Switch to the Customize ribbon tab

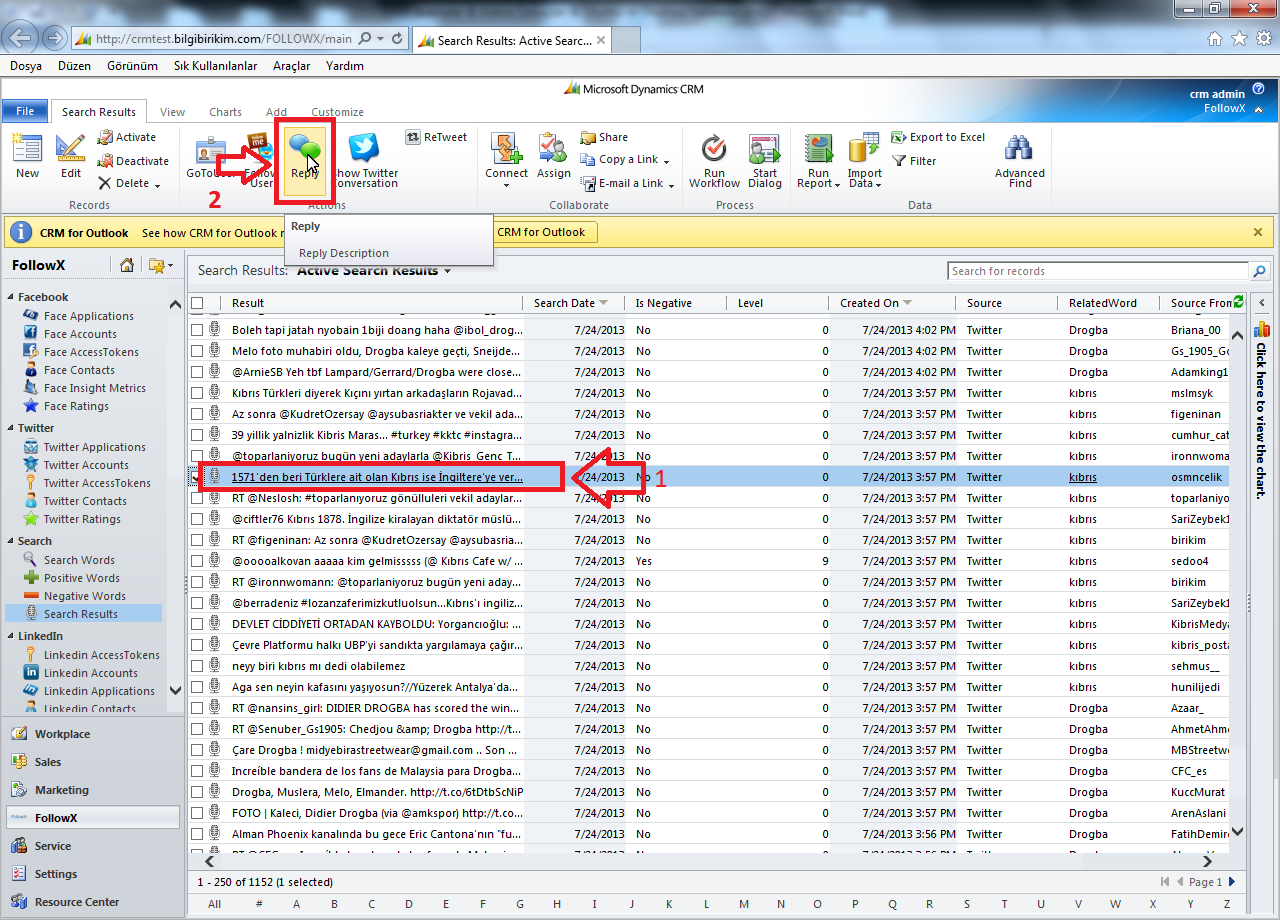point(337,112)
